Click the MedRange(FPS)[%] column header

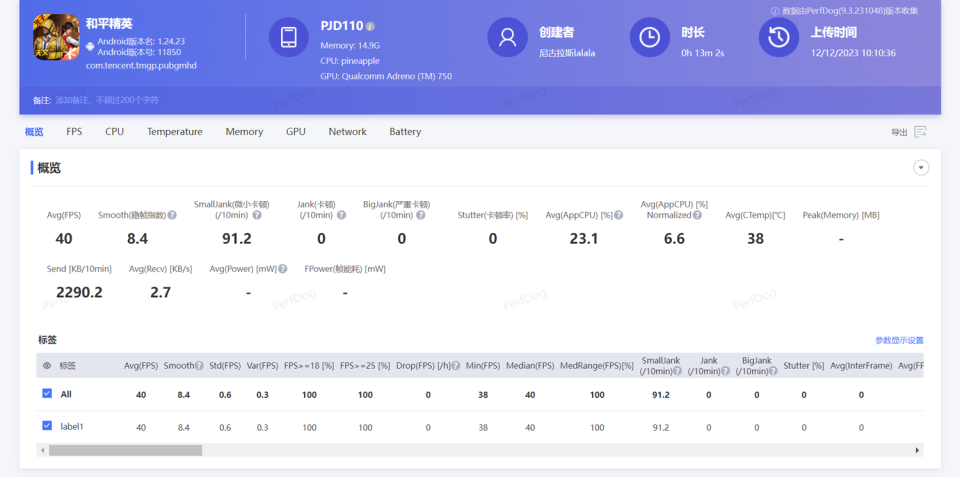597,366
